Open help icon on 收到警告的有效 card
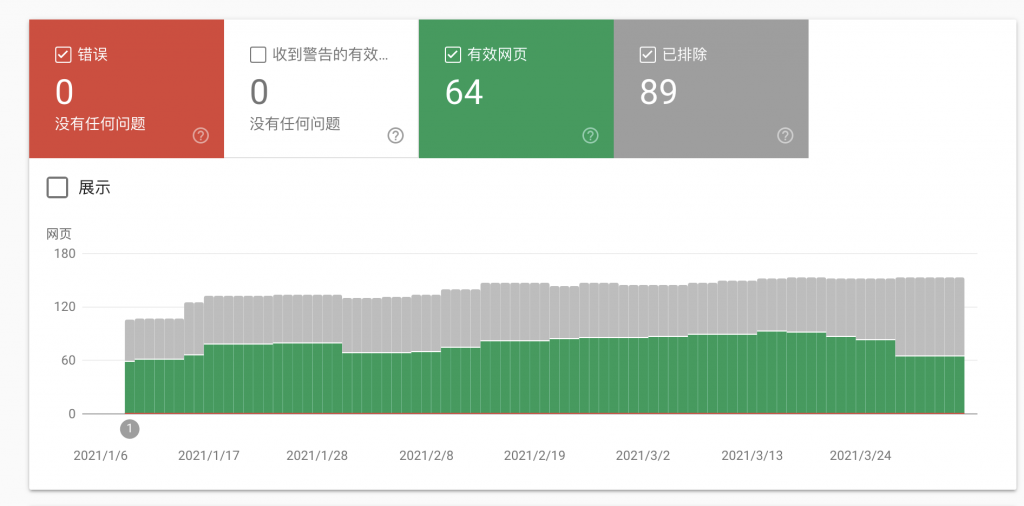Image resolution: width=1024 pixels, height=506 pixels. coord(395,136)
